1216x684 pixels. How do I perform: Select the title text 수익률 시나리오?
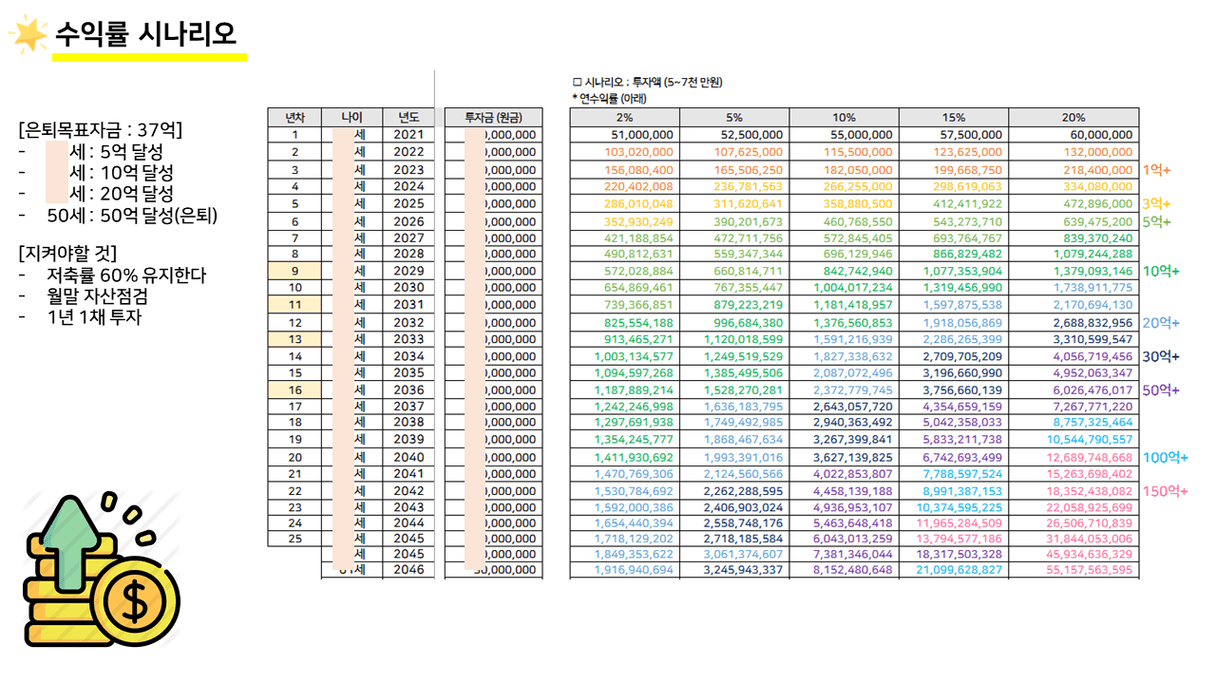(x=146, y=35)
